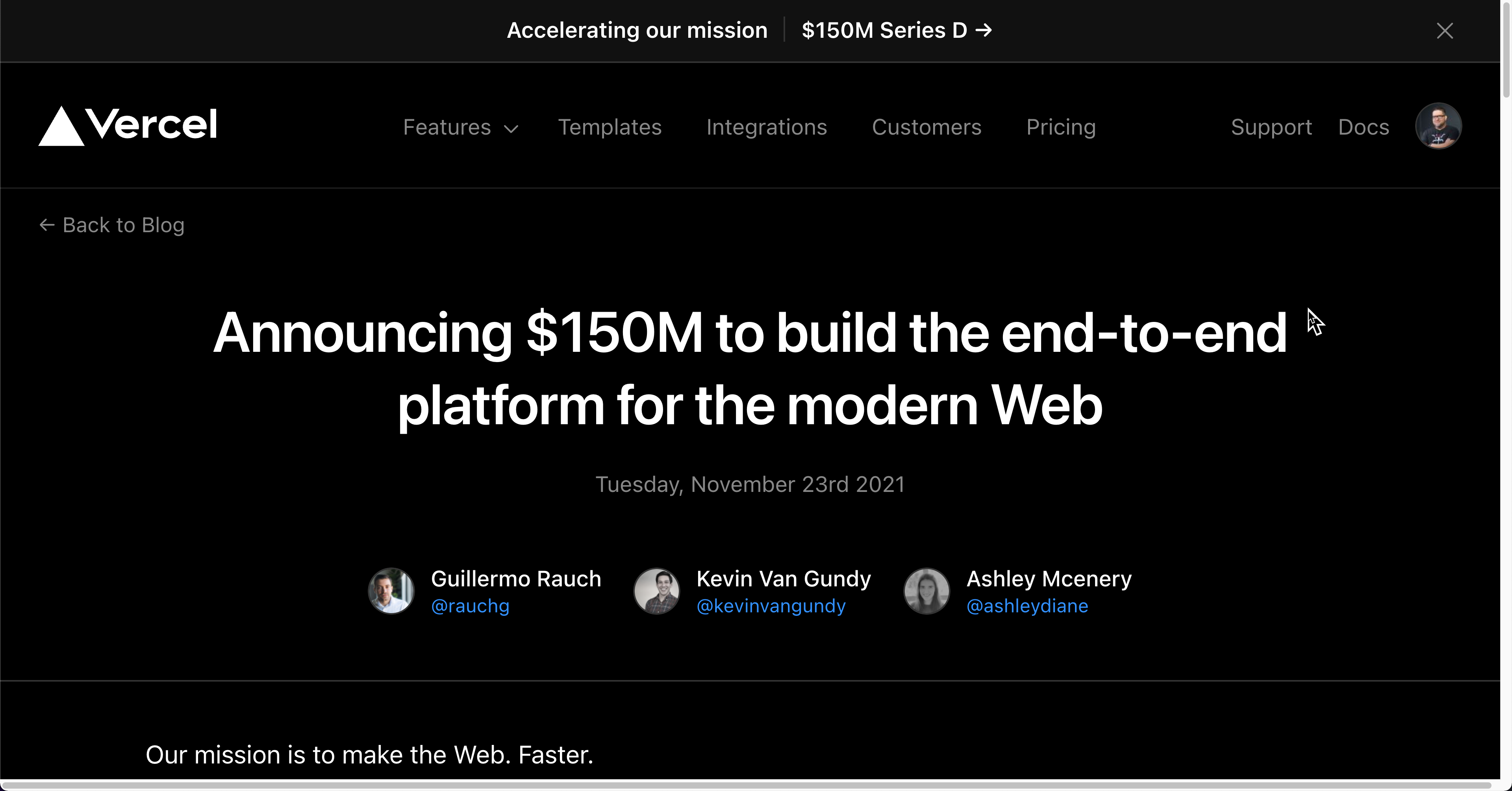Screen dimensions: 1512x791
Task: Dismiss the announcement banner with X
Action: point(1445,31)
